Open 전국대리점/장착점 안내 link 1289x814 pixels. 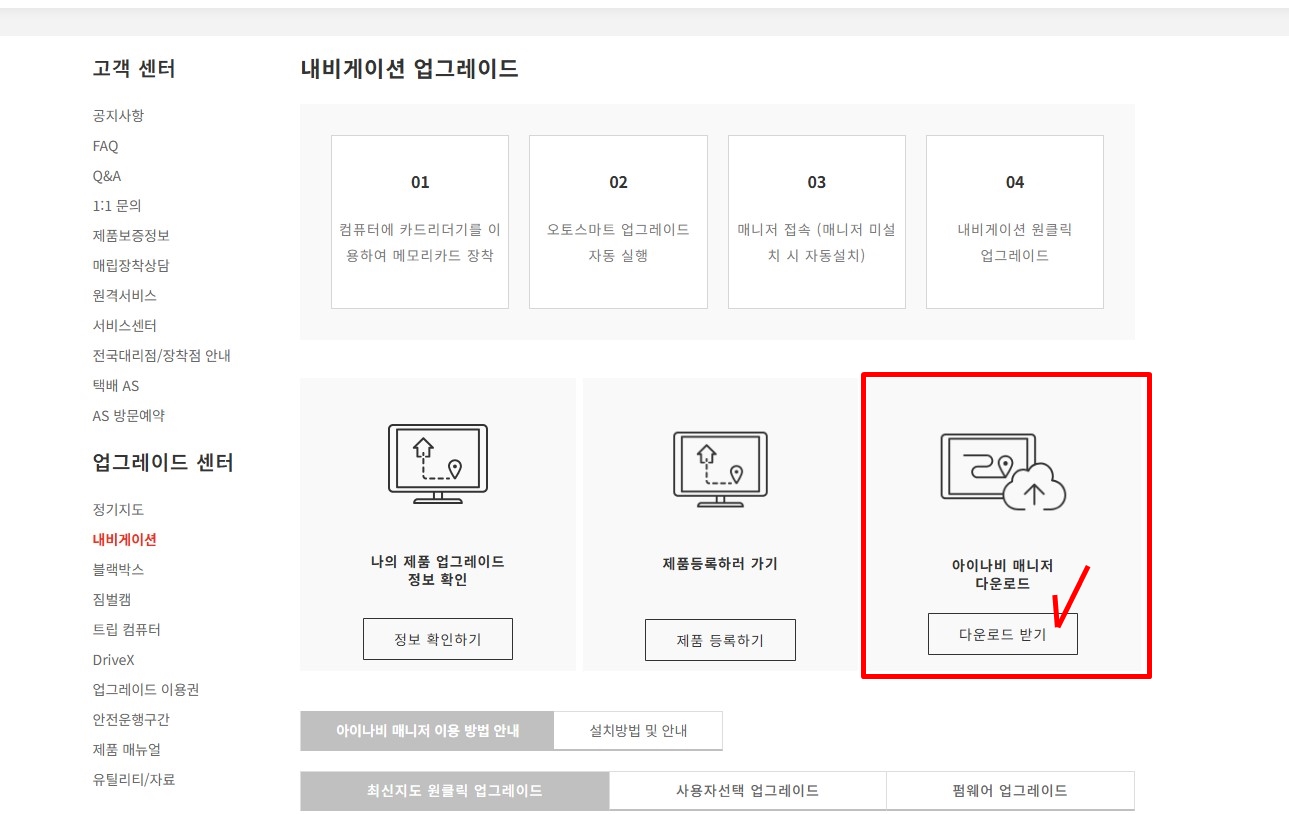161,356
